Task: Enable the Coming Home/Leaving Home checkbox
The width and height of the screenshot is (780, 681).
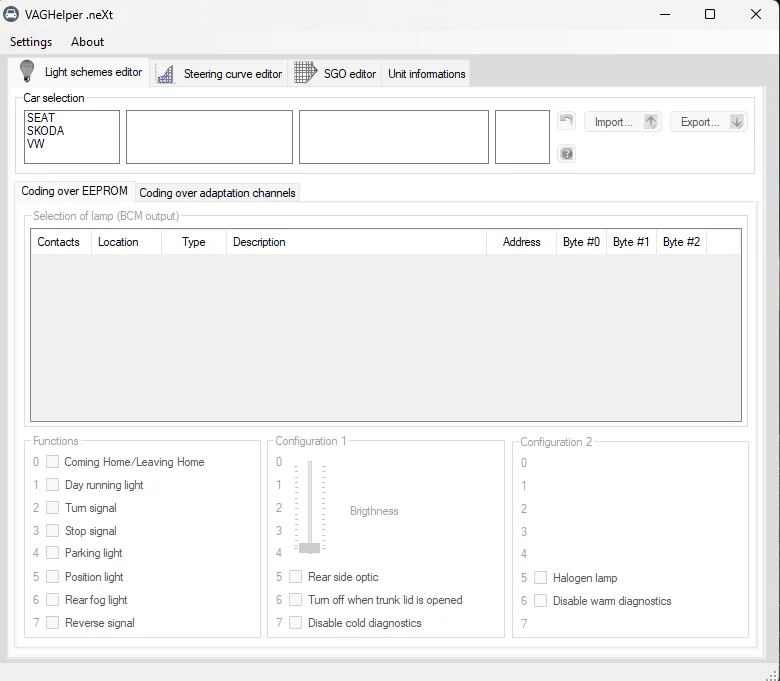Action: (53, 462)
